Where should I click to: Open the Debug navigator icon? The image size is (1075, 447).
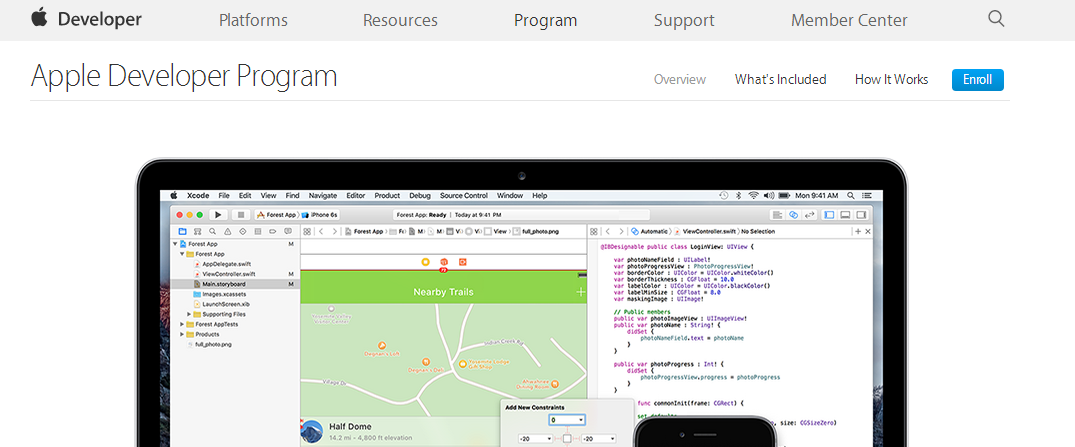tap(258, 232)
